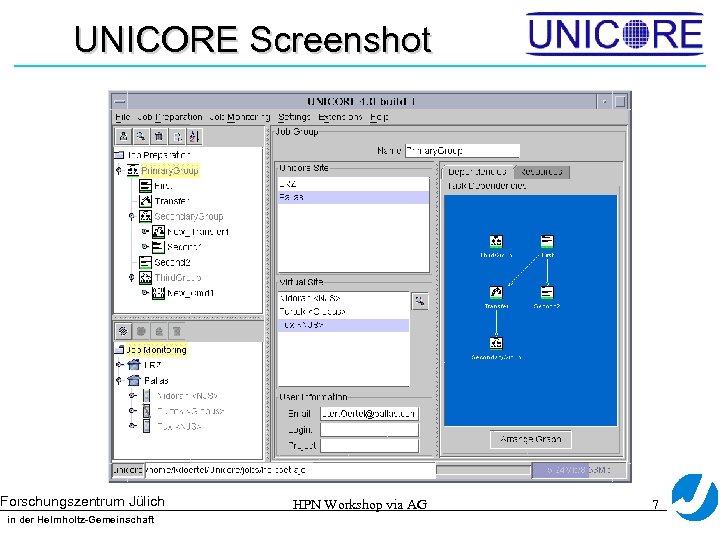Viewport: 720px width, 540px height.
Task: Collapse the Pallas node in Job Monitoring
Action: coord(119,380)
